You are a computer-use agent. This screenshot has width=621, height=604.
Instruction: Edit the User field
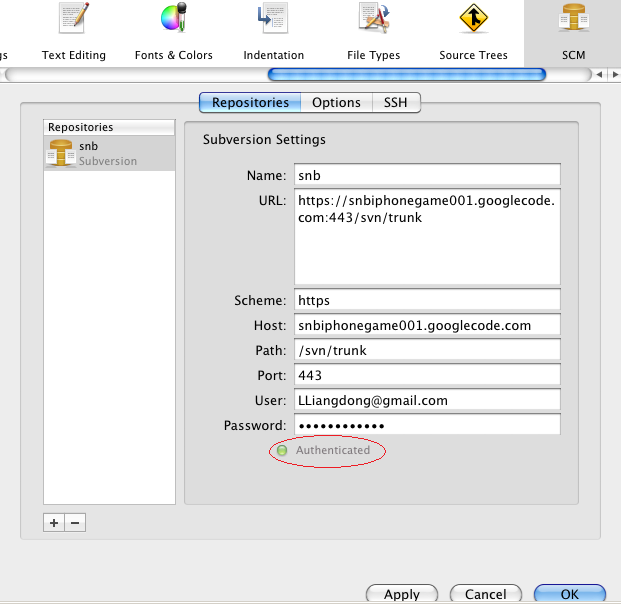tap(427, 399)
